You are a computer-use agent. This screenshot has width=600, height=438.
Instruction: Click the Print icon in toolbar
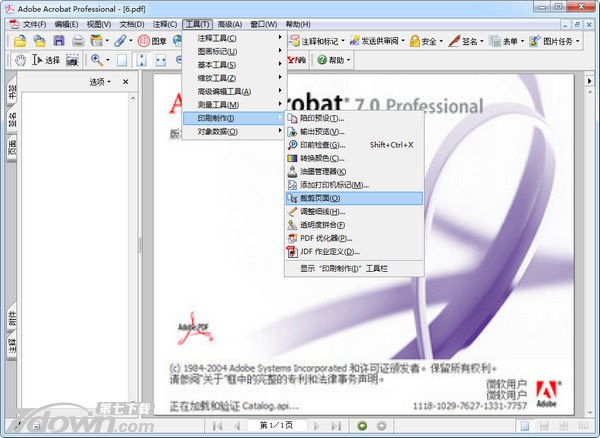78,41
